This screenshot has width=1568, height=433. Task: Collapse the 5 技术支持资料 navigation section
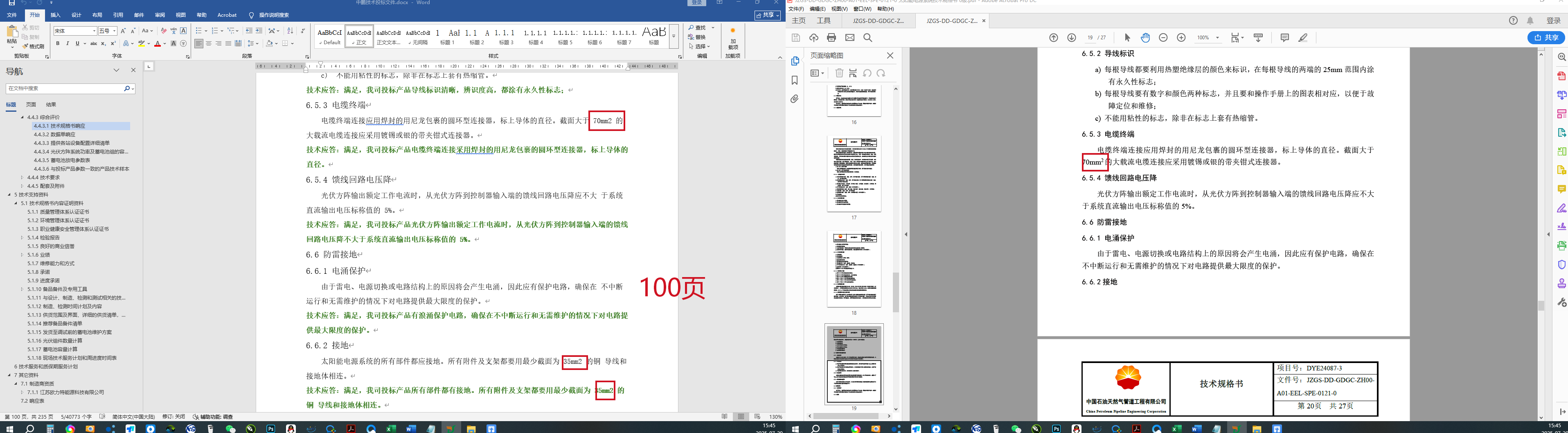10,195
